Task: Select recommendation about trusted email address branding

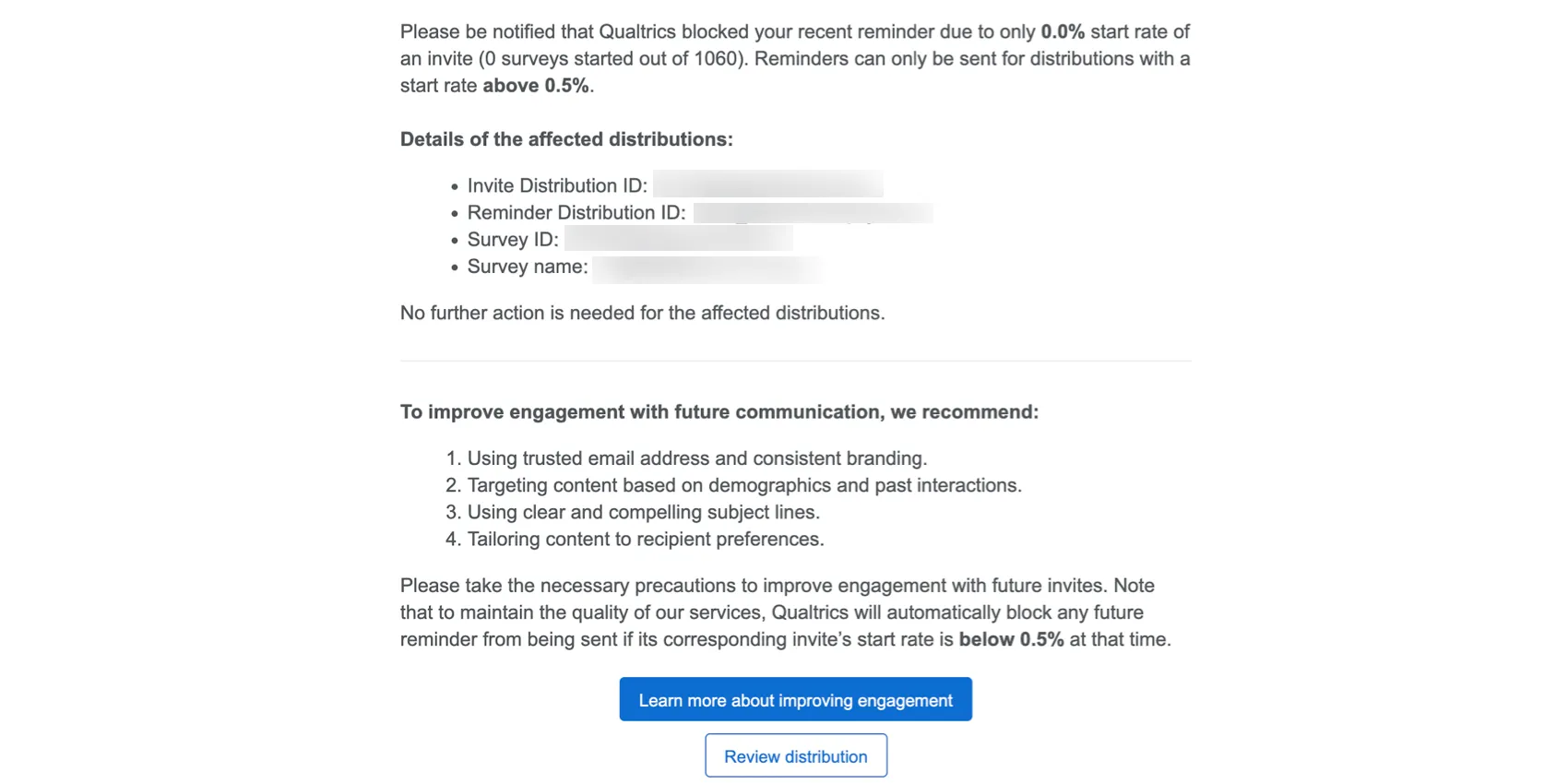Action: tap(697, 457)
